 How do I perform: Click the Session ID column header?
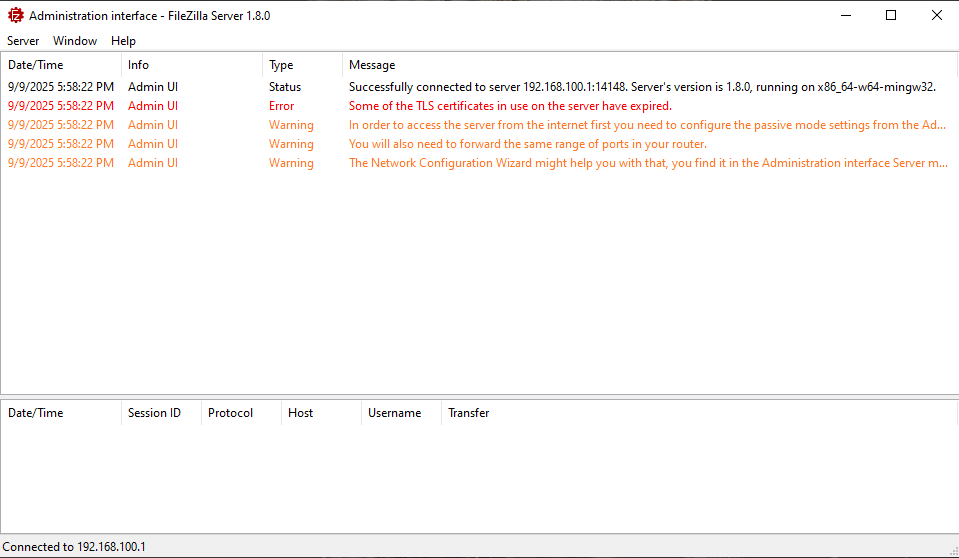point(161,413)
